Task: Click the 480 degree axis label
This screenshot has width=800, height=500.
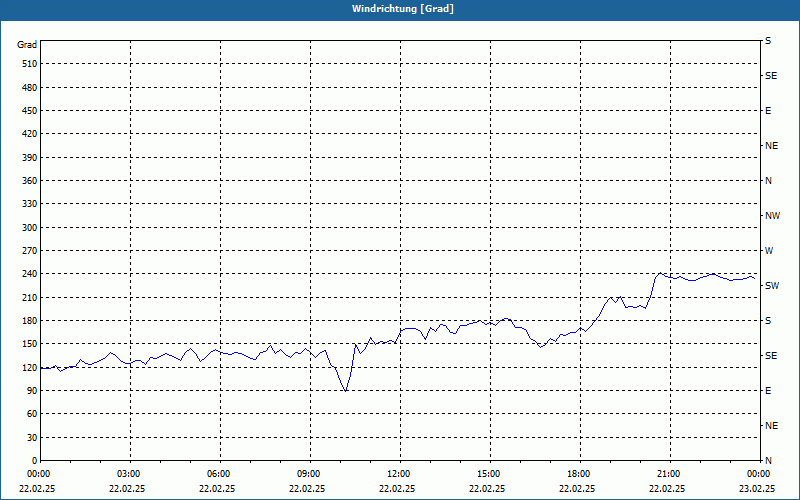Action: (30, 87)
